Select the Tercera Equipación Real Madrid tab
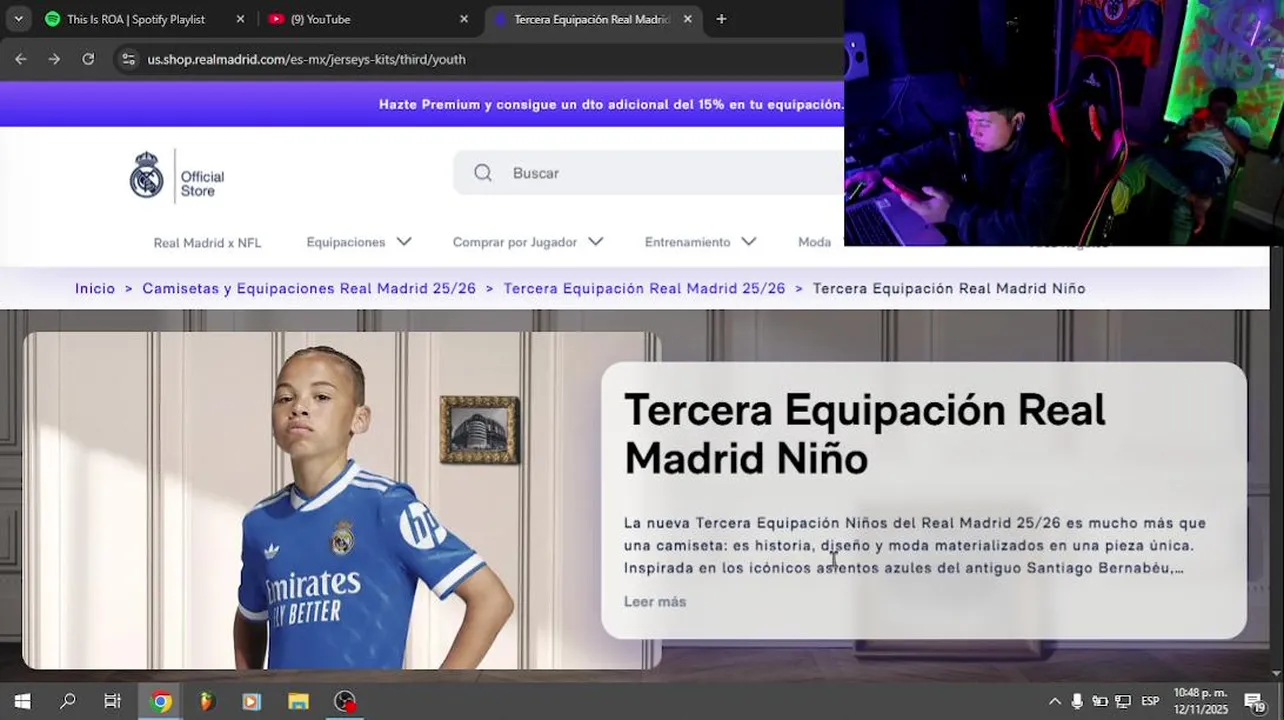 [590, 19]
